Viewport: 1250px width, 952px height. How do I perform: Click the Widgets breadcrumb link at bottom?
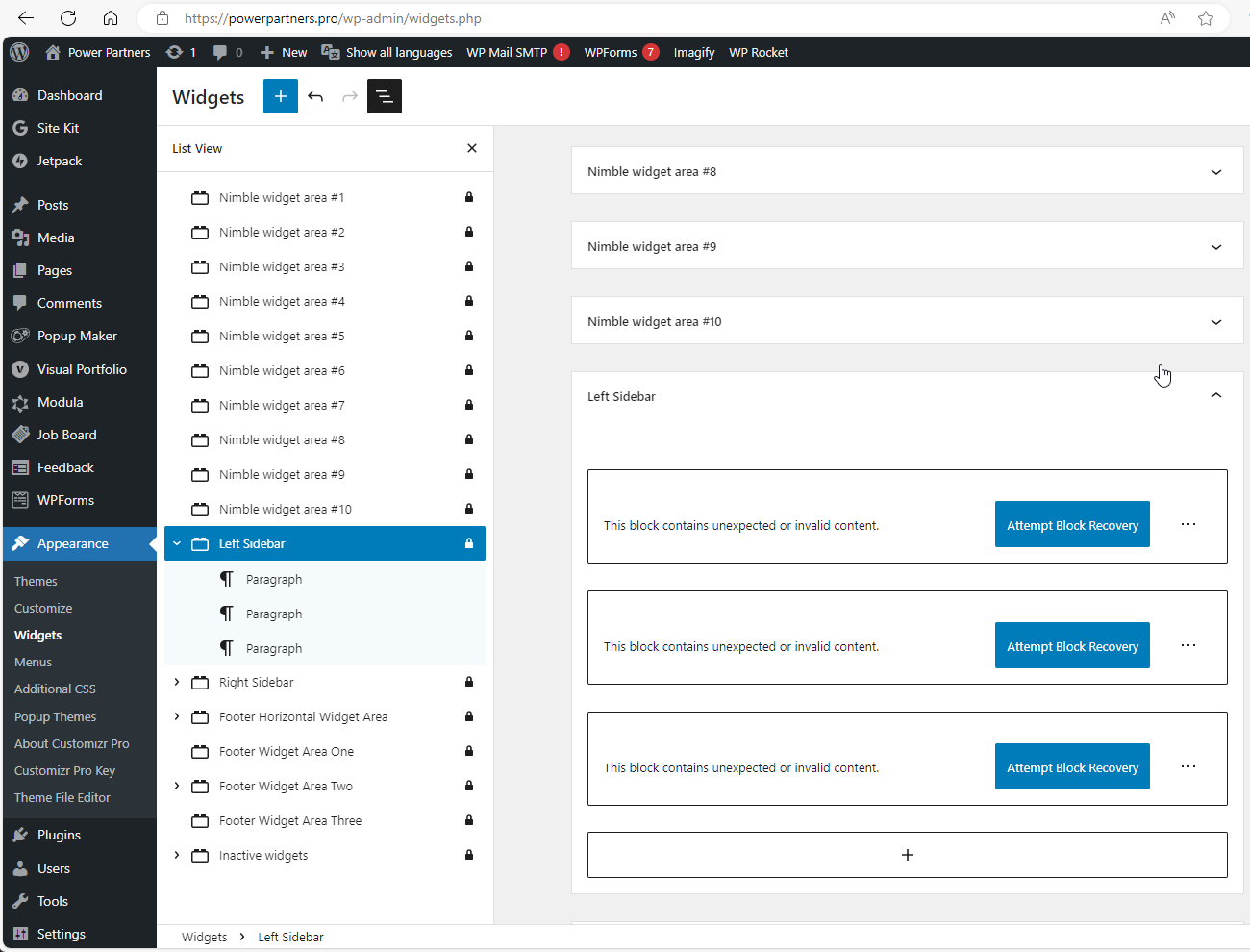pos(205,937)
